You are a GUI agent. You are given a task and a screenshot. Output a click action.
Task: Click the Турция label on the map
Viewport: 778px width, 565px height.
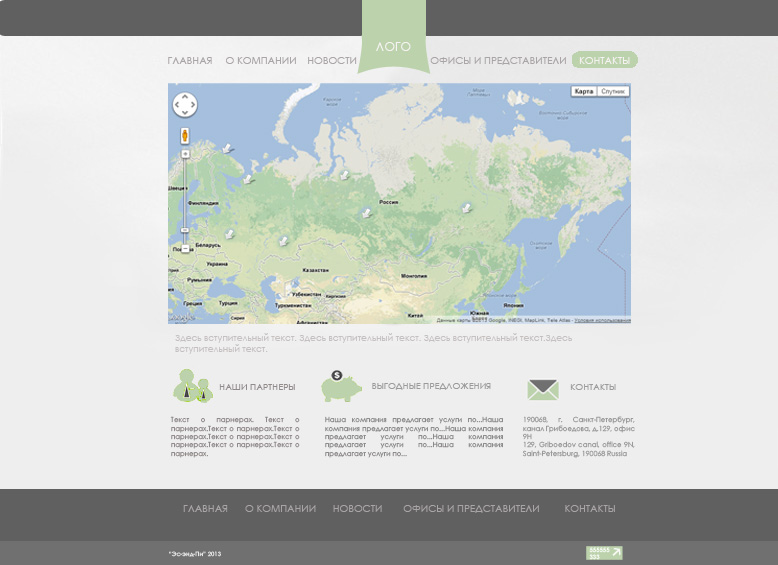[x=228, y=303]
